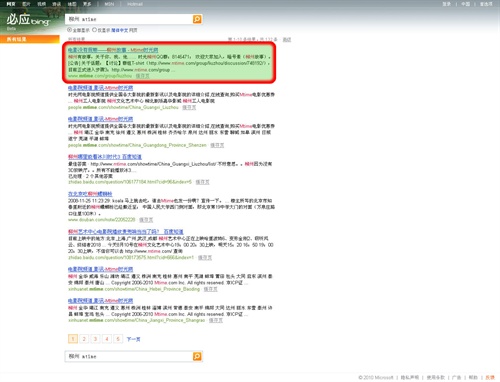Open the MSN link in top bar
The image size is (500, 382).
click(x=109, y=4)
